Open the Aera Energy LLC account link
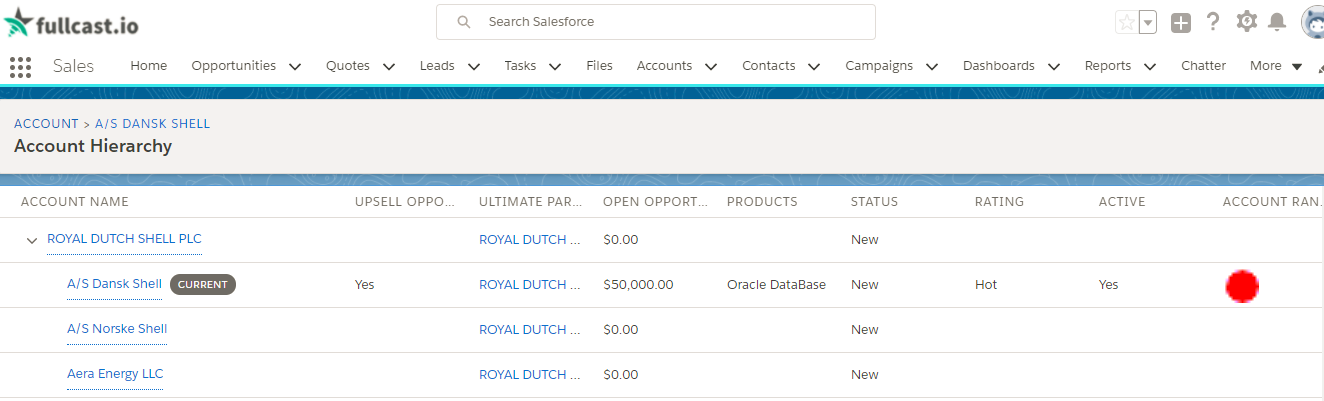 pos(115,374)
